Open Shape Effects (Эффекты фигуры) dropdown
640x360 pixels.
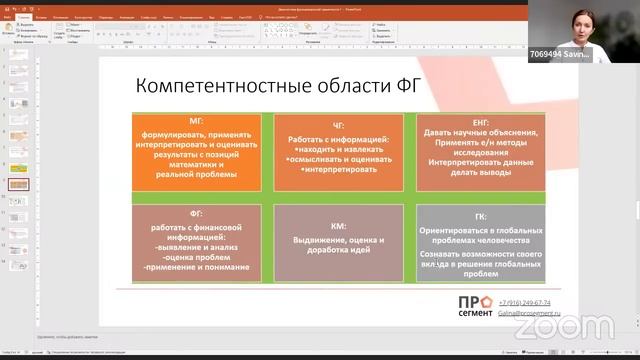pos(349,36)
